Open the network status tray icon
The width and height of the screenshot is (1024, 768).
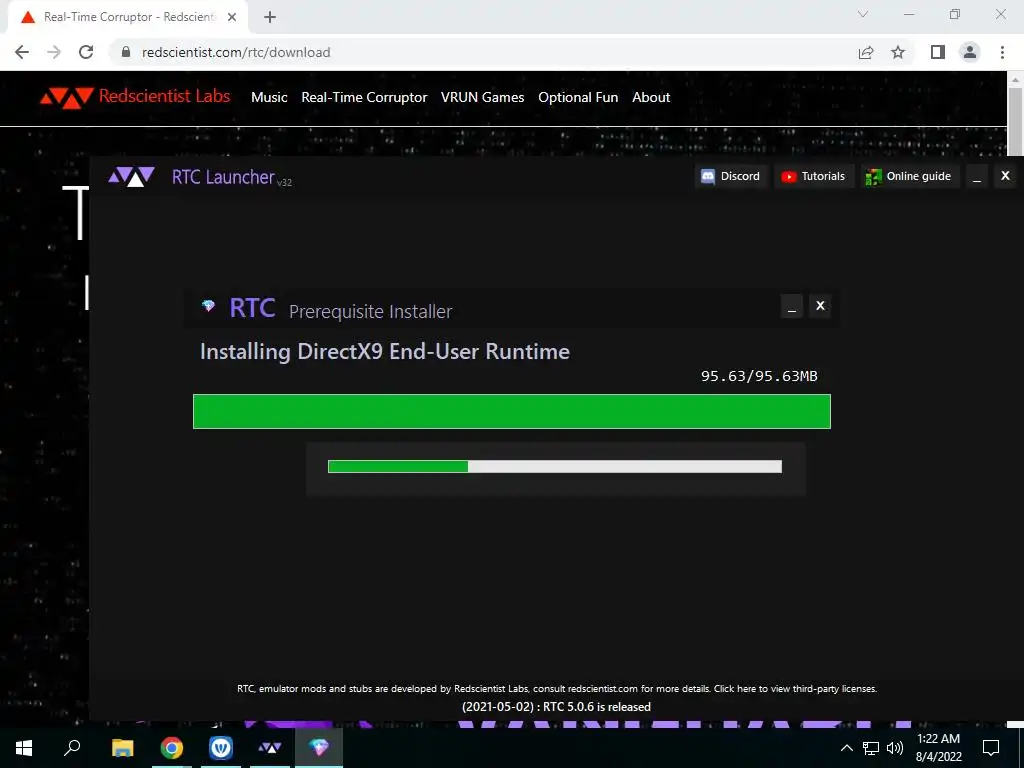(x=871, y=748)
